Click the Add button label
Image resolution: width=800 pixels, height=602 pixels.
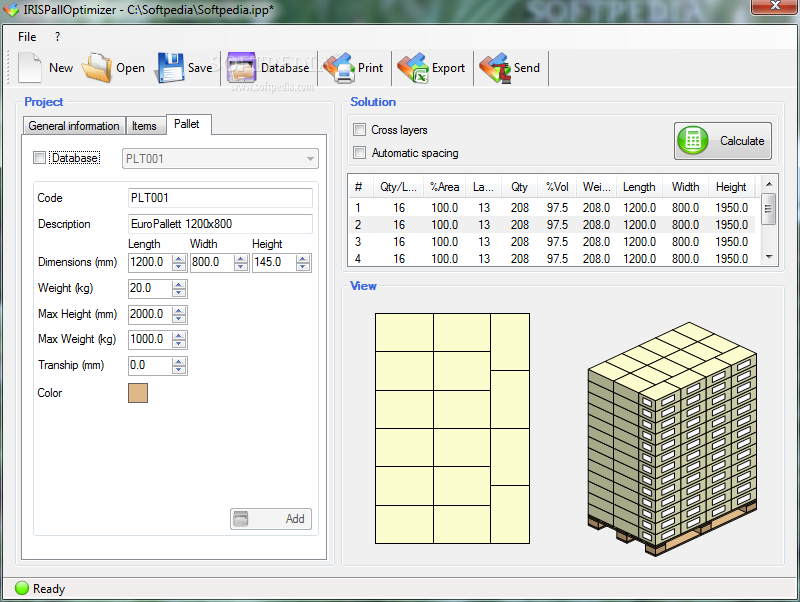tap(295, 519)
